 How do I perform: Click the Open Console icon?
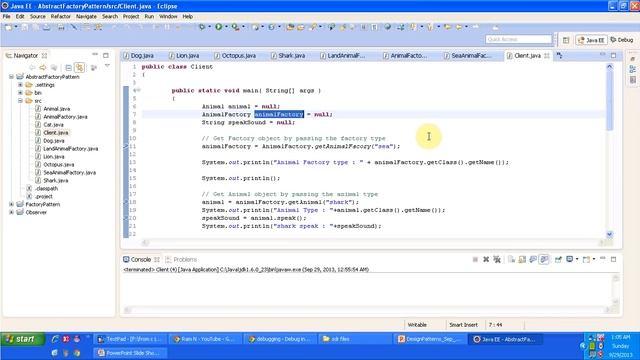(586, 259)
